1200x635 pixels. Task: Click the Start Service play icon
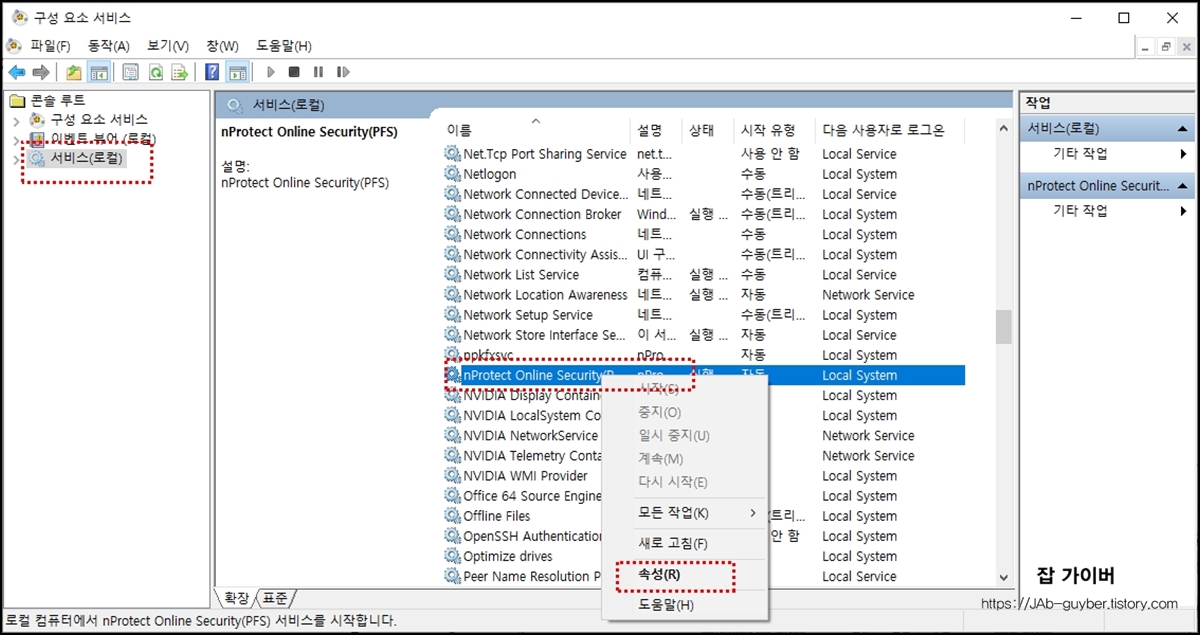pyautogui.click(x=270, y=72)
